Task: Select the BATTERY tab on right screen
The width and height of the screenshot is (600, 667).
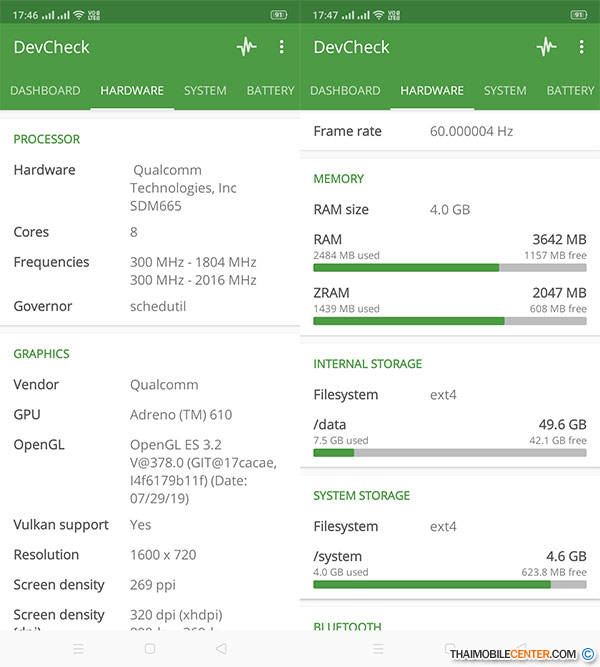Action: 570,91
